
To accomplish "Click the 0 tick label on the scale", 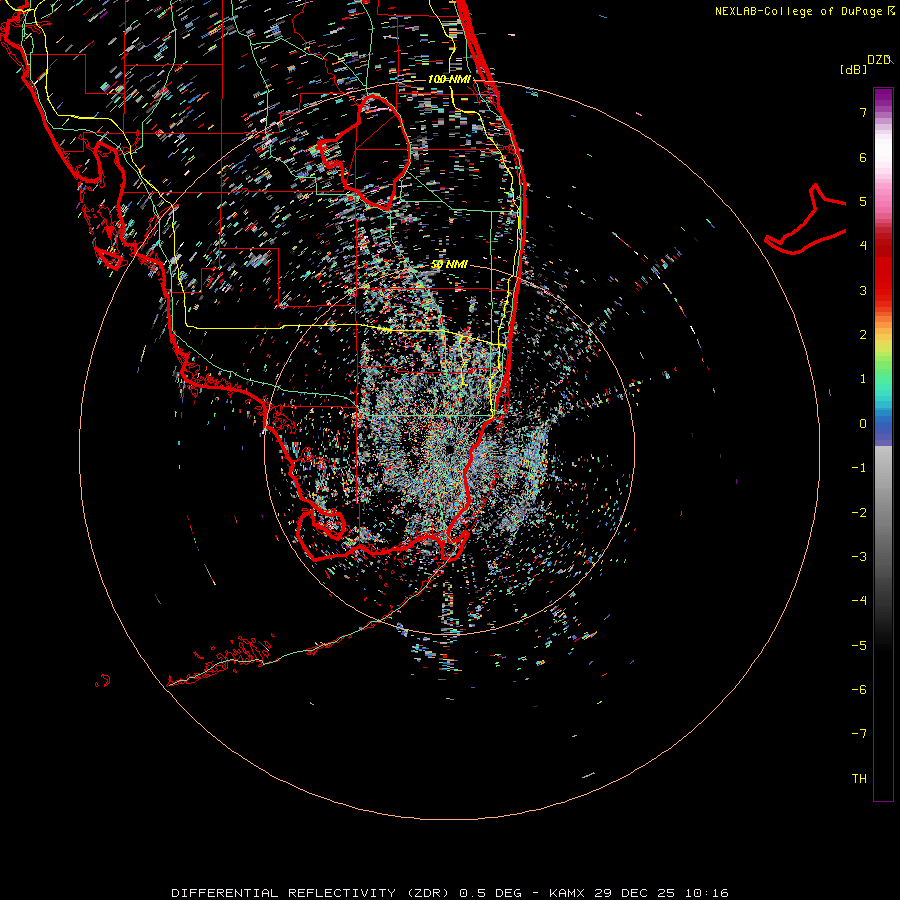I will [863, 424].
